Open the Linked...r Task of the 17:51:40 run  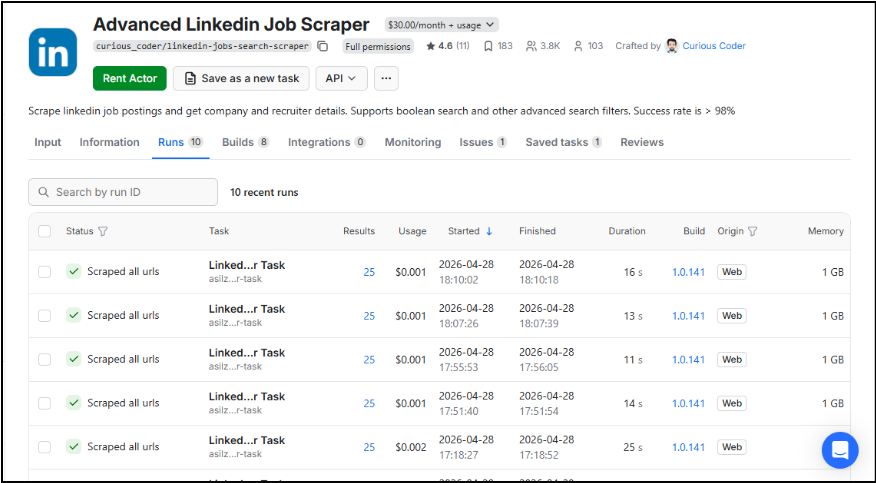coord(247,397)
